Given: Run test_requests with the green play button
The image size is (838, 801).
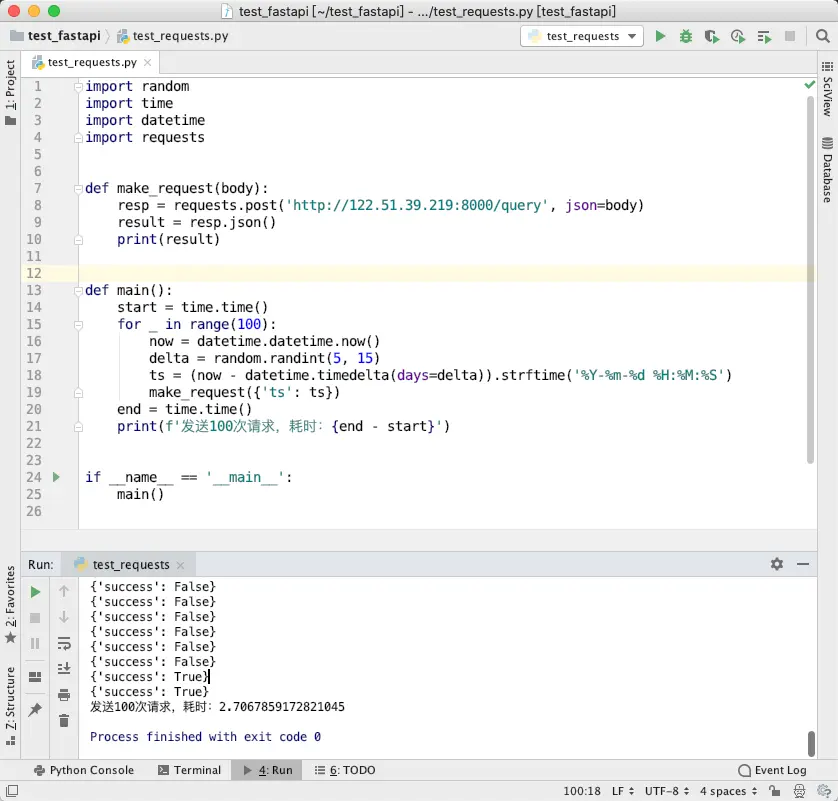Looking at the screenshot, I should [660, 36].
